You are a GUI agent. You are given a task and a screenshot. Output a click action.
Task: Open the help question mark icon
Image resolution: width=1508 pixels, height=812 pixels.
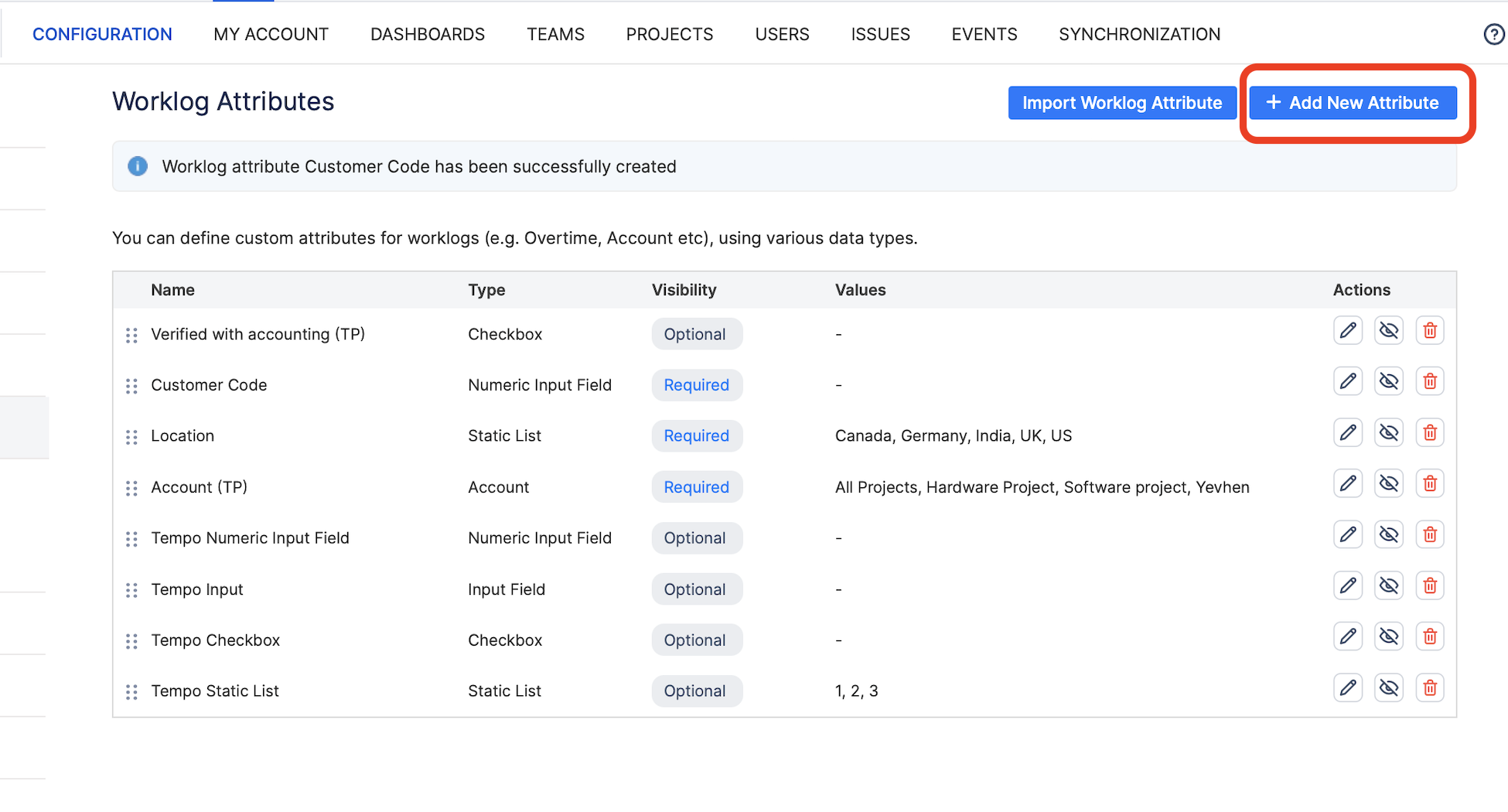(1494, 34)
